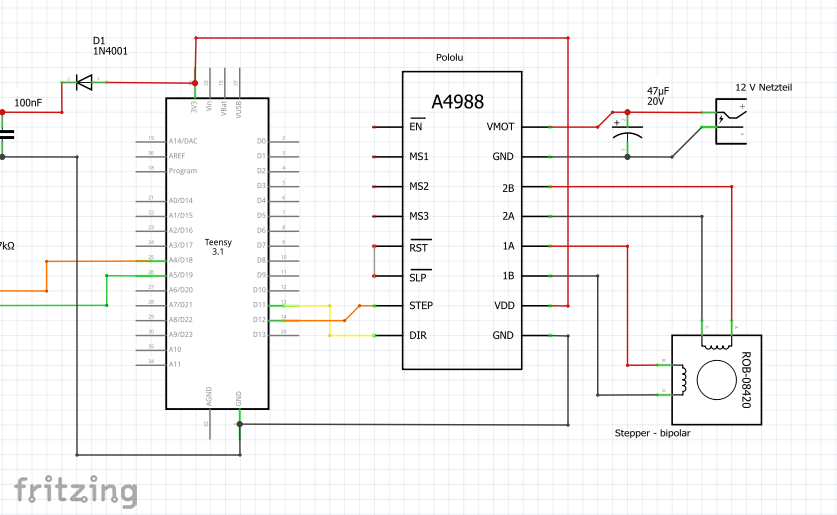Screen dimensions: 837x515
Task: Select the Teensy VUSB pin label
Action: (x=239, y=108)
